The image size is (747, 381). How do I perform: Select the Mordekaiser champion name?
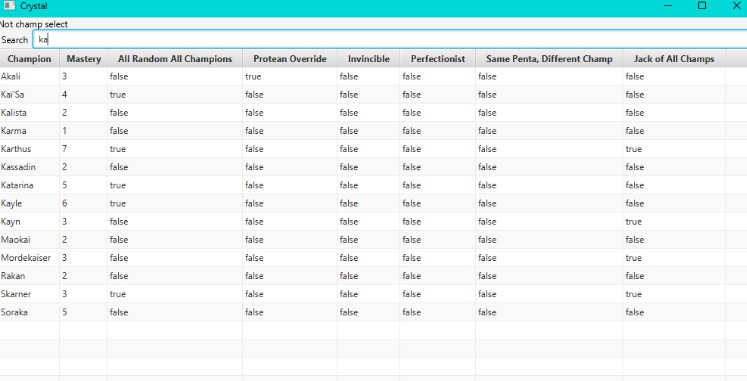click(26, 258)
